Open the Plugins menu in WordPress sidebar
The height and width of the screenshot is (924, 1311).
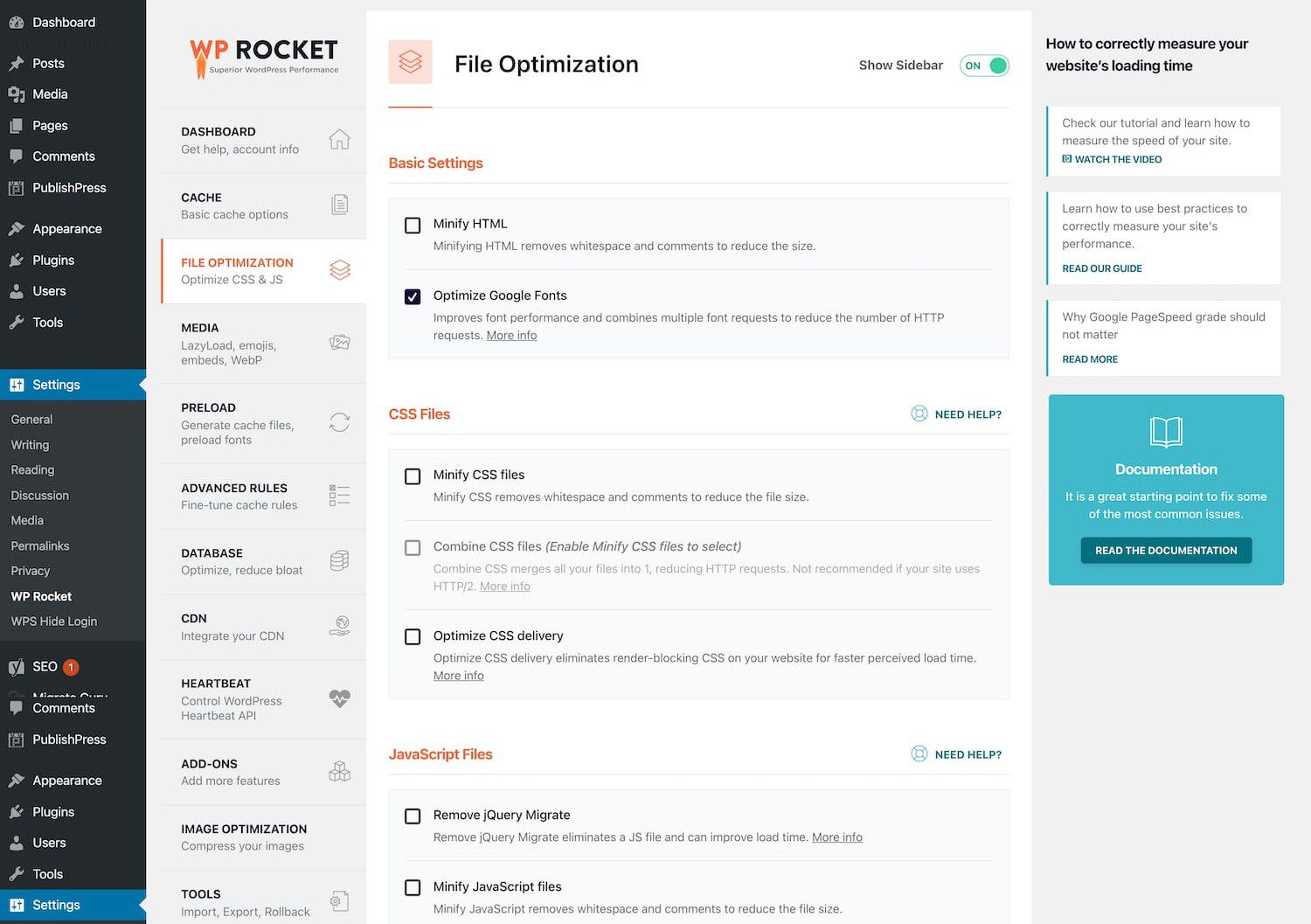point(52,260)
